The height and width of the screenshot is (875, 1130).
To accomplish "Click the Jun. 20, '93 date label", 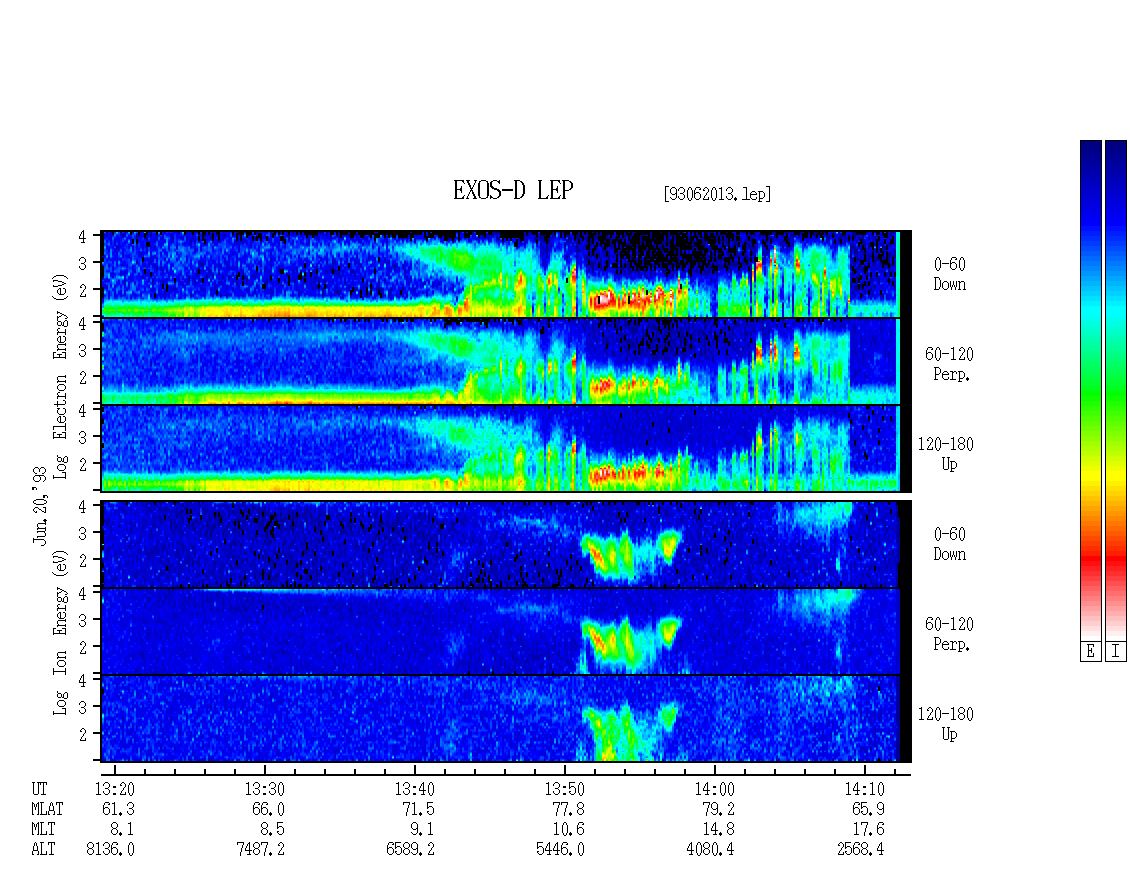I will [x=40, y=505].
